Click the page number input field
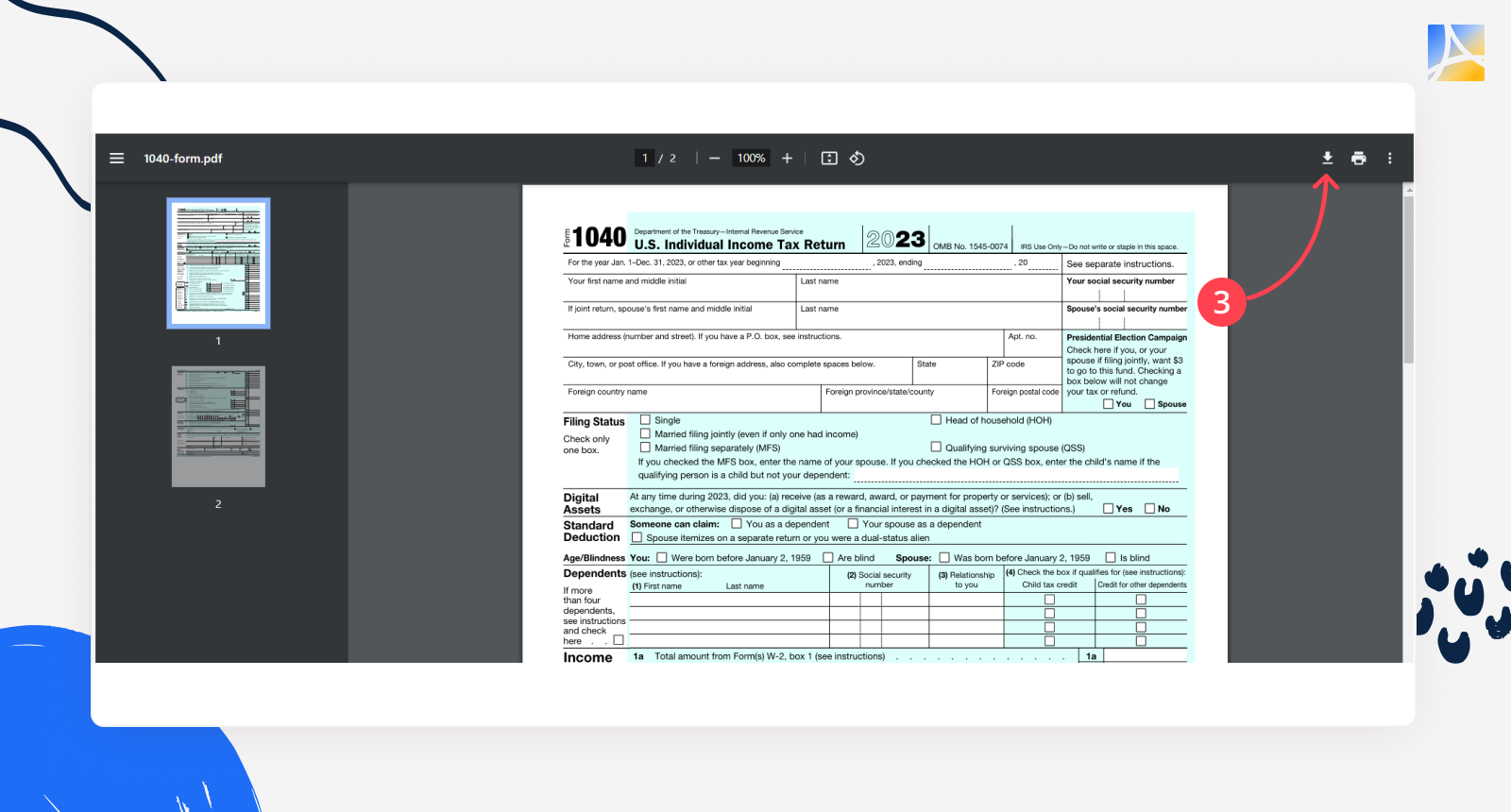Viewport: 1511px width, 812px height. pos(645,159)
